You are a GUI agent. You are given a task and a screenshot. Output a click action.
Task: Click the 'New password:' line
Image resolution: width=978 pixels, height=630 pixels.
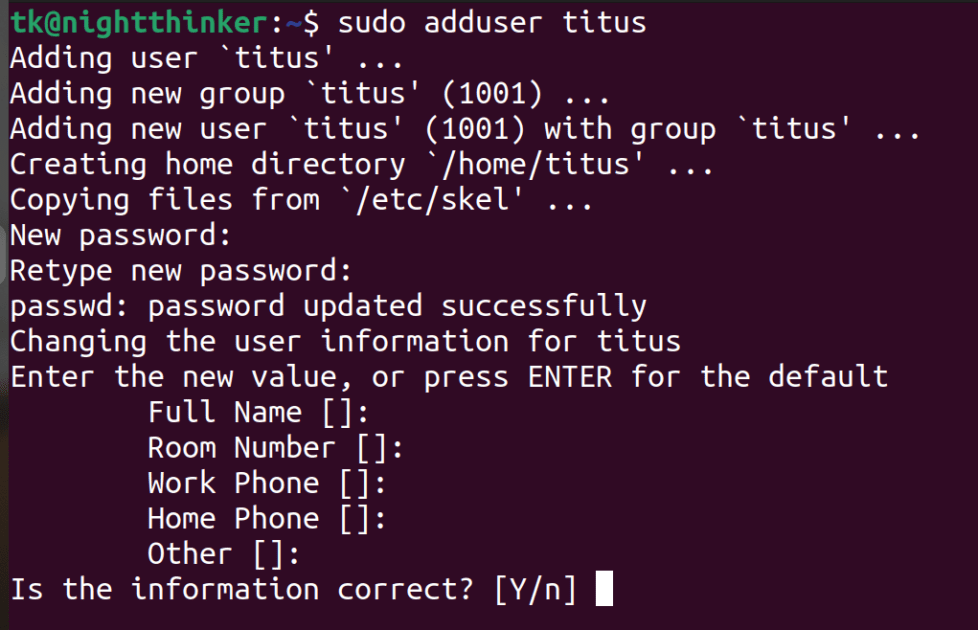pyautogui.click(x=120, y=236)
